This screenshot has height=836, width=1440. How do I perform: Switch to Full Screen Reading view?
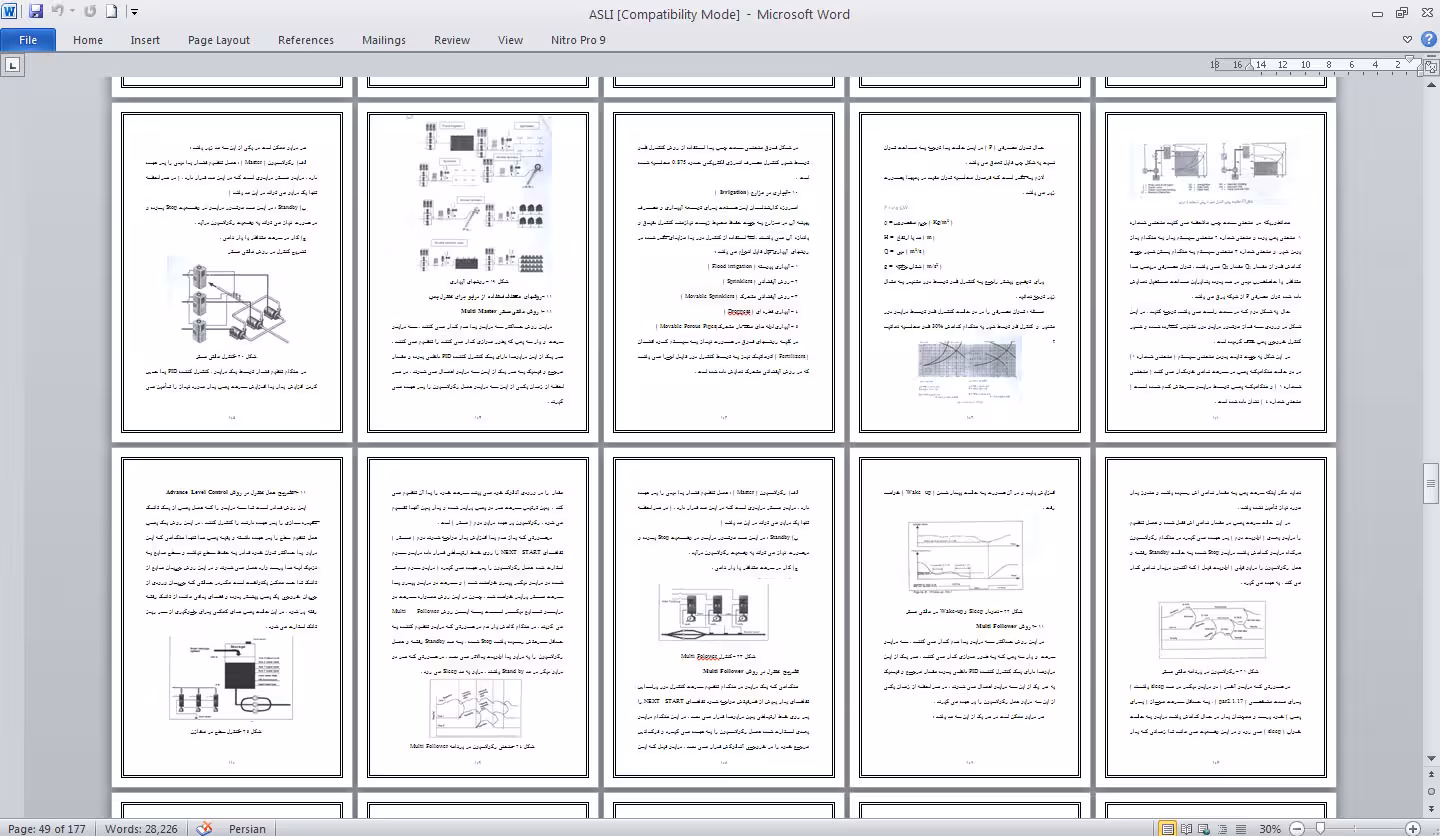(1185, 828)
